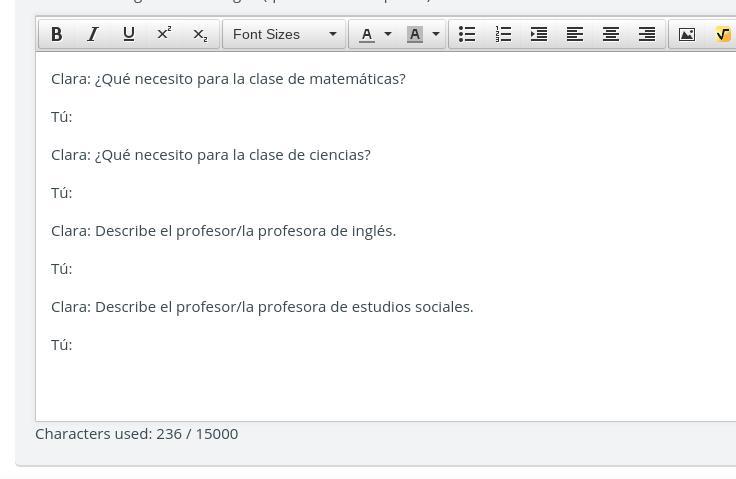
Task: Align text to the left
Action: pyautogui.click(x=575, y=34)
